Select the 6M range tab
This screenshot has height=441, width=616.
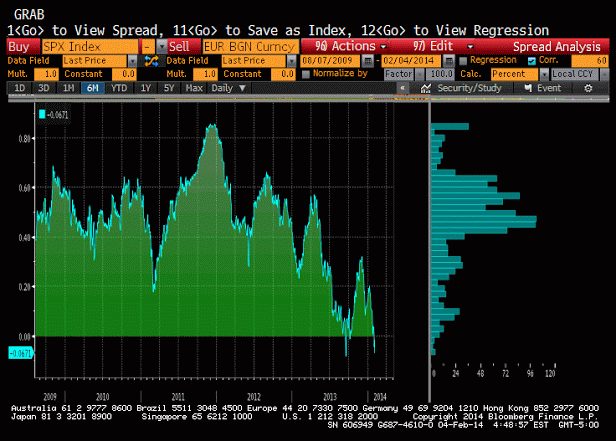point(93,88)
